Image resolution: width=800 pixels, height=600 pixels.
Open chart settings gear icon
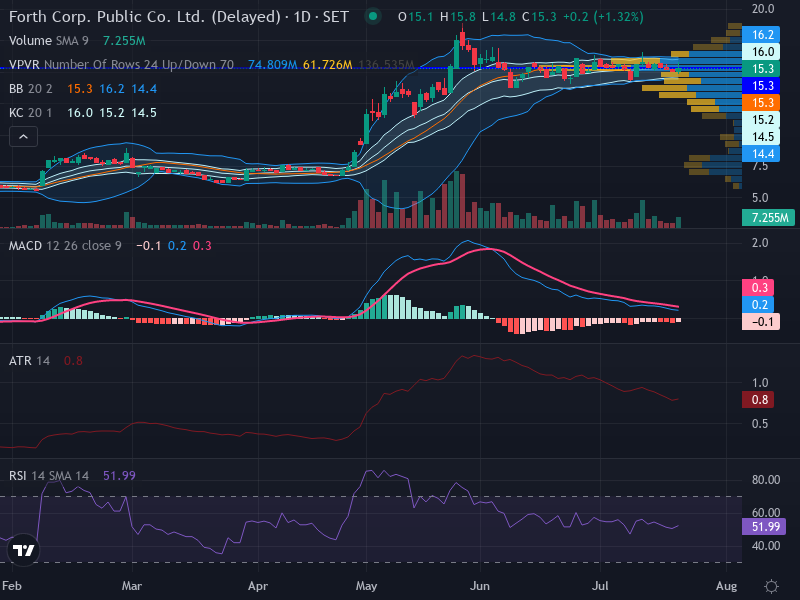coord(771,586)
